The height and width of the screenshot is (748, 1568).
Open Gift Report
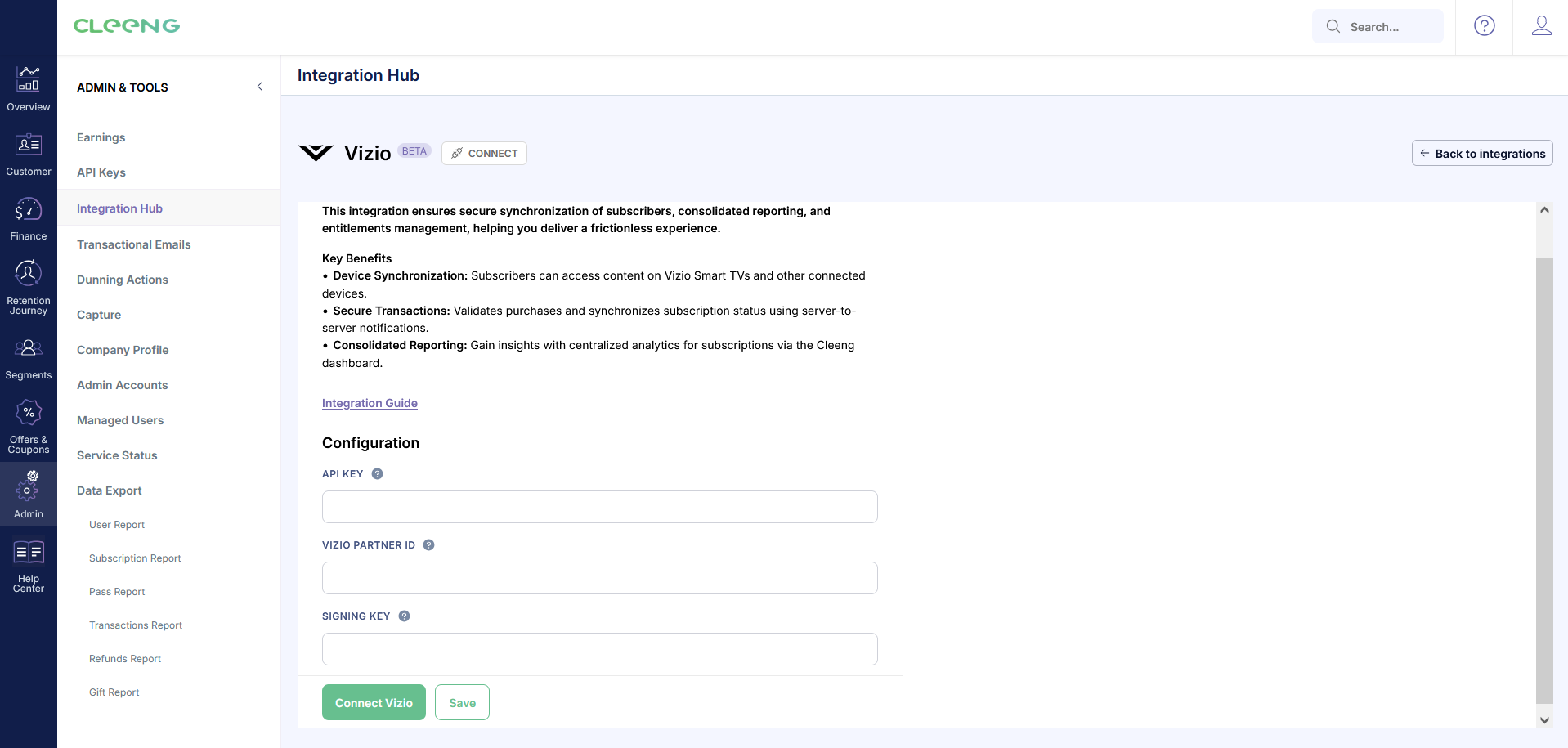pyautogui.click(x=114, y=692)
